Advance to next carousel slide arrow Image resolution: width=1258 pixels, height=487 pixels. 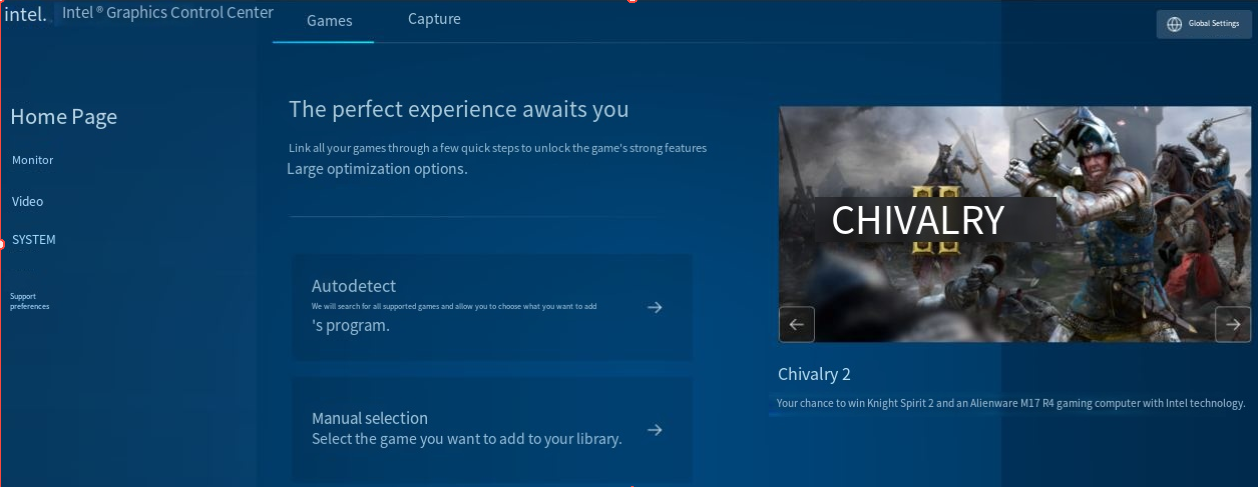(x=1233, y=324)
